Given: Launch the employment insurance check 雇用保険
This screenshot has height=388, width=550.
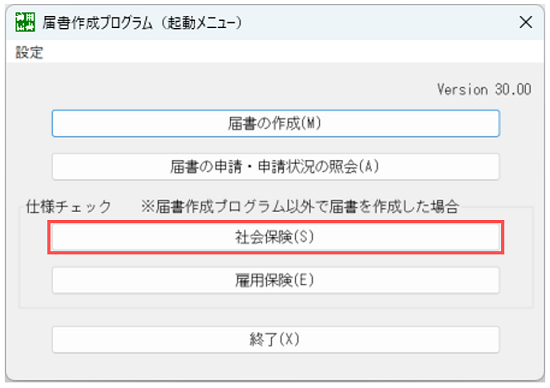Looking at the screenshot, I should pyautogui.click(x=276, y=280).
